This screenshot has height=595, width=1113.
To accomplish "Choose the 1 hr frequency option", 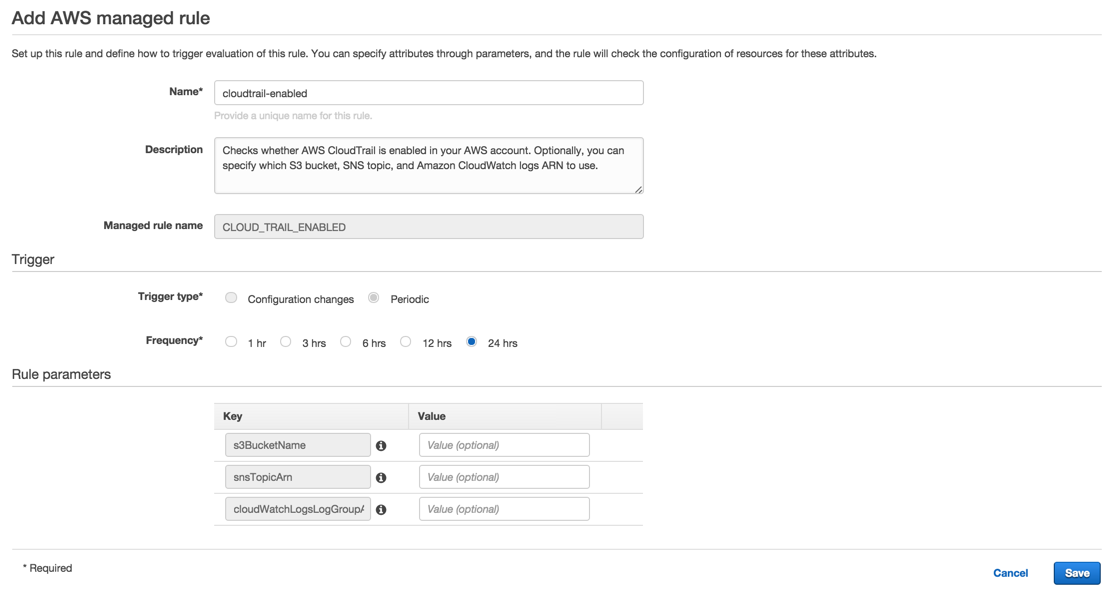I will 230,341.
